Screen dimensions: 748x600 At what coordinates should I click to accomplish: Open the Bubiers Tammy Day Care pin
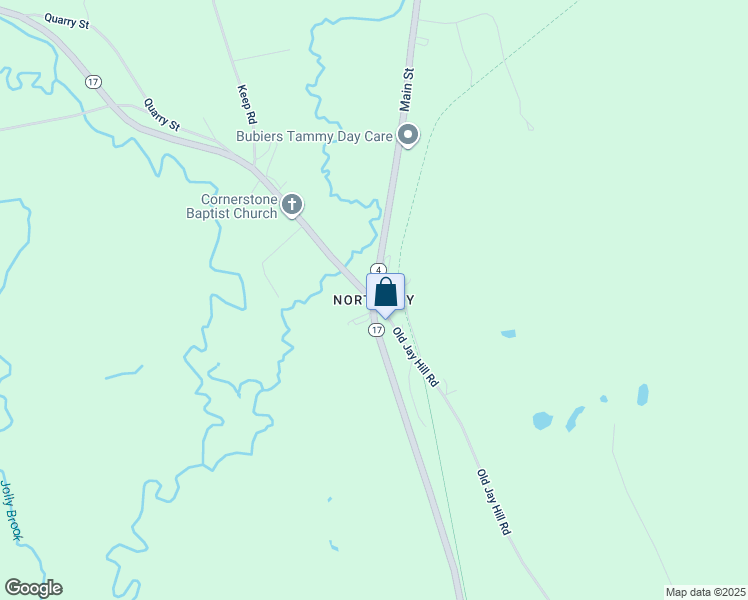(x=408, y=135)
